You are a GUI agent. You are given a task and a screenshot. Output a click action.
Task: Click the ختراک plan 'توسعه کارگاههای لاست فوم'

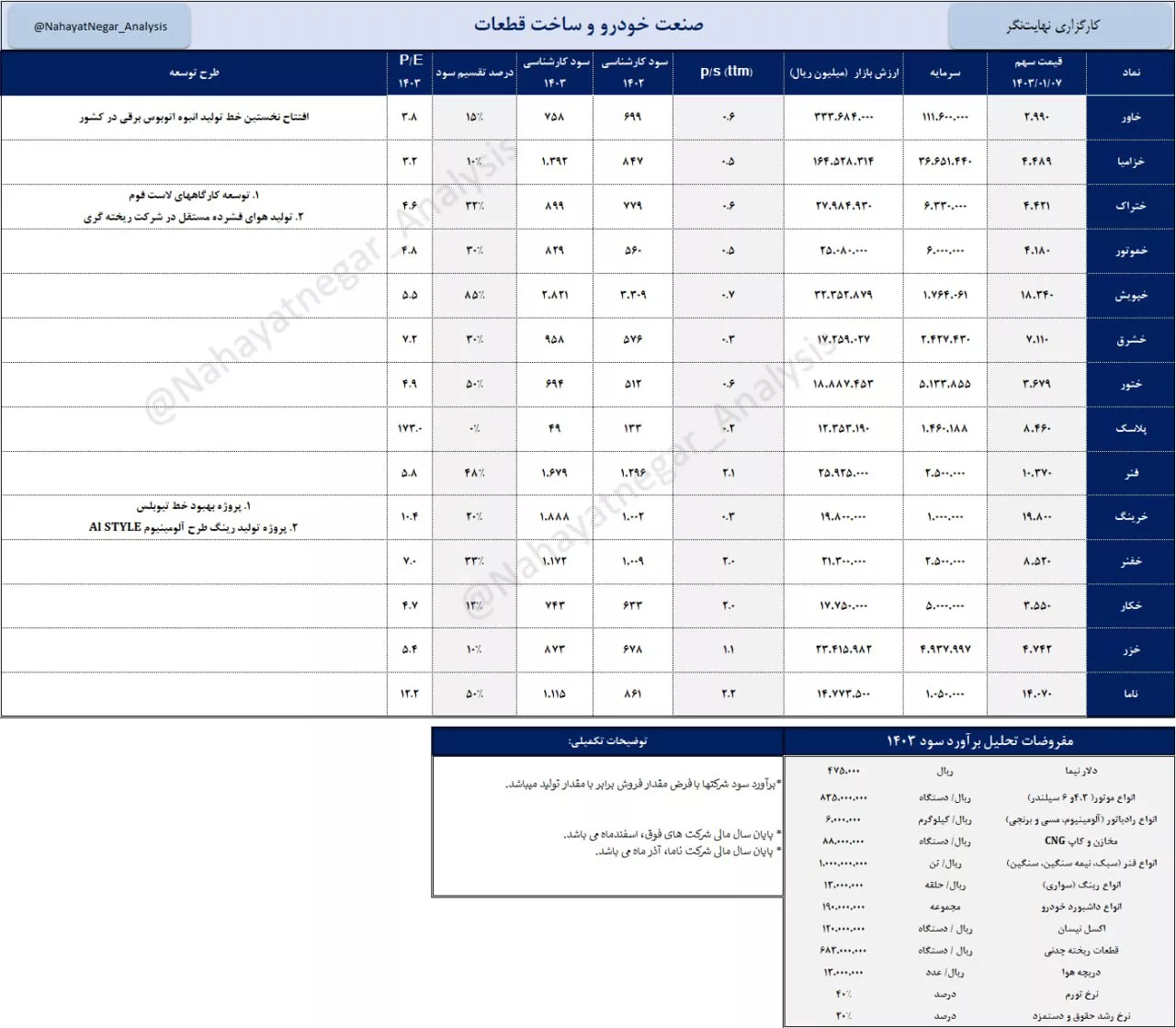[x=194, y=196]
